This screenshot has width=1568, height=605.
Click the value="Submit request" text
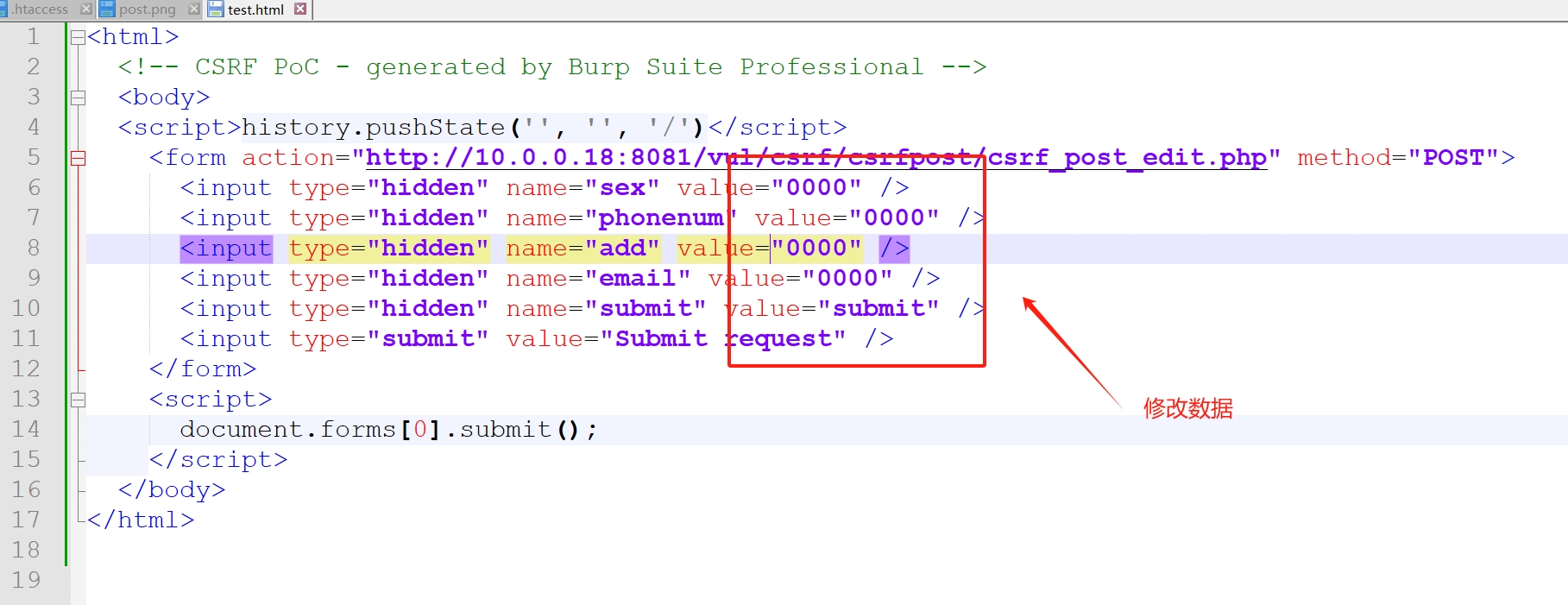(x=677, y=339)
